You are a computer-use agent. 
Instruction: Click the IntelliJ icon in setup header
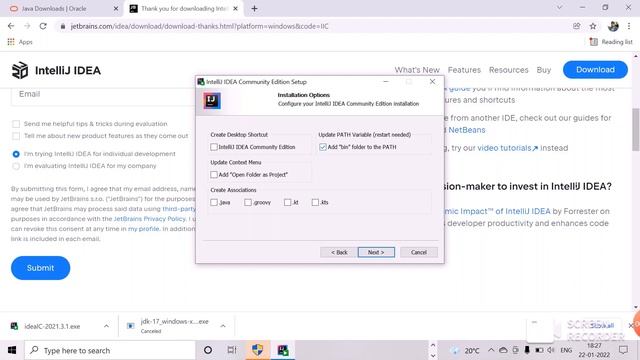coord(212,100)
